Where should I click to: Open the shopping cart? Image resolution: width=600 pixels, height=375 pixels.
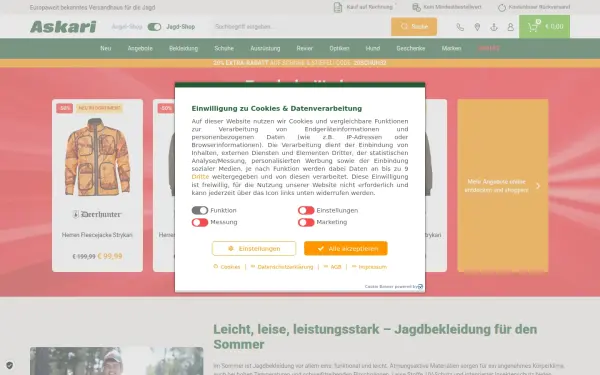pyautogui.click(x=544, y=26)
